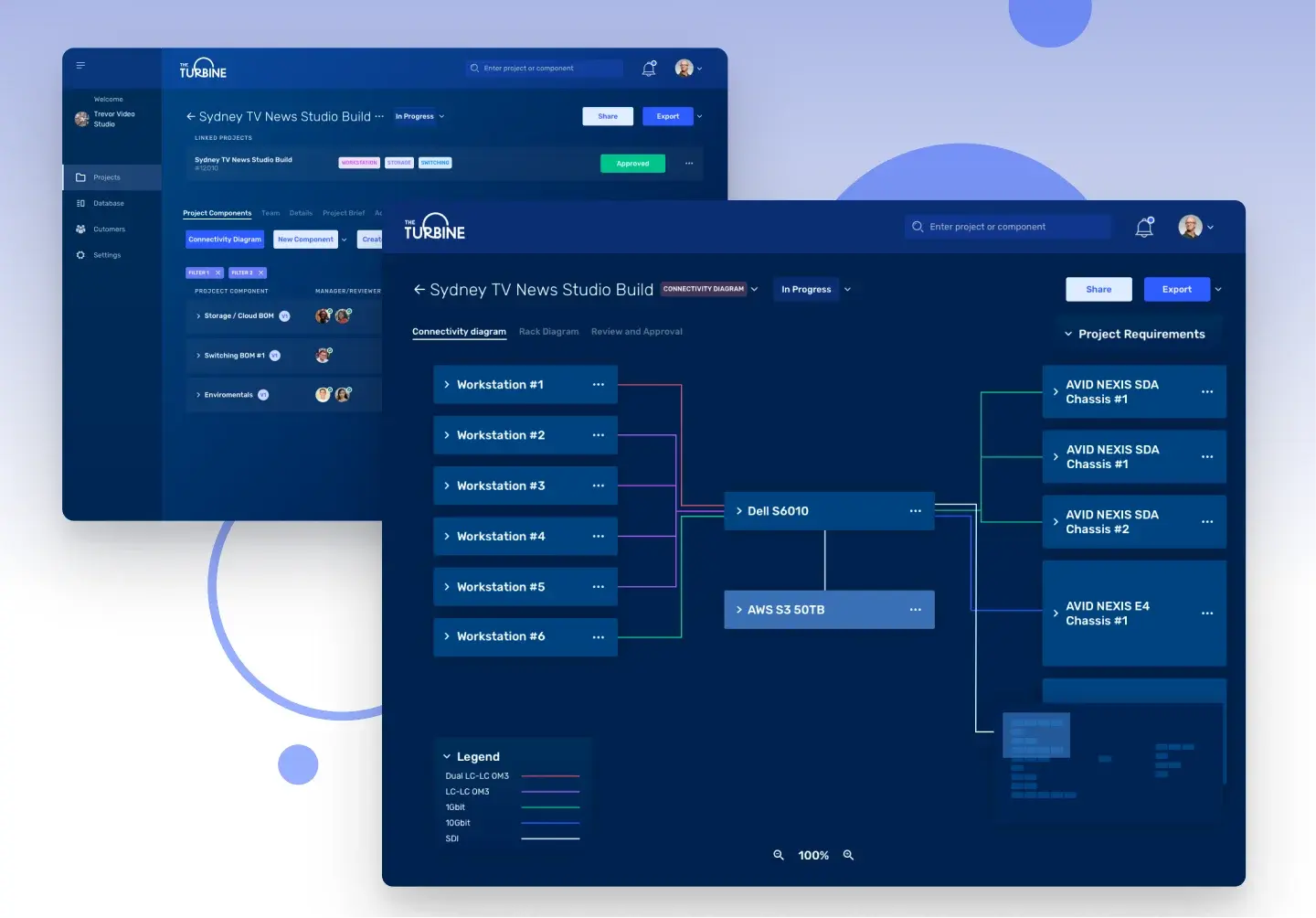The width and height of the screenshot is (1316, 918).
Task: Select the Details tab in back window
Action: tap(301, 213)
